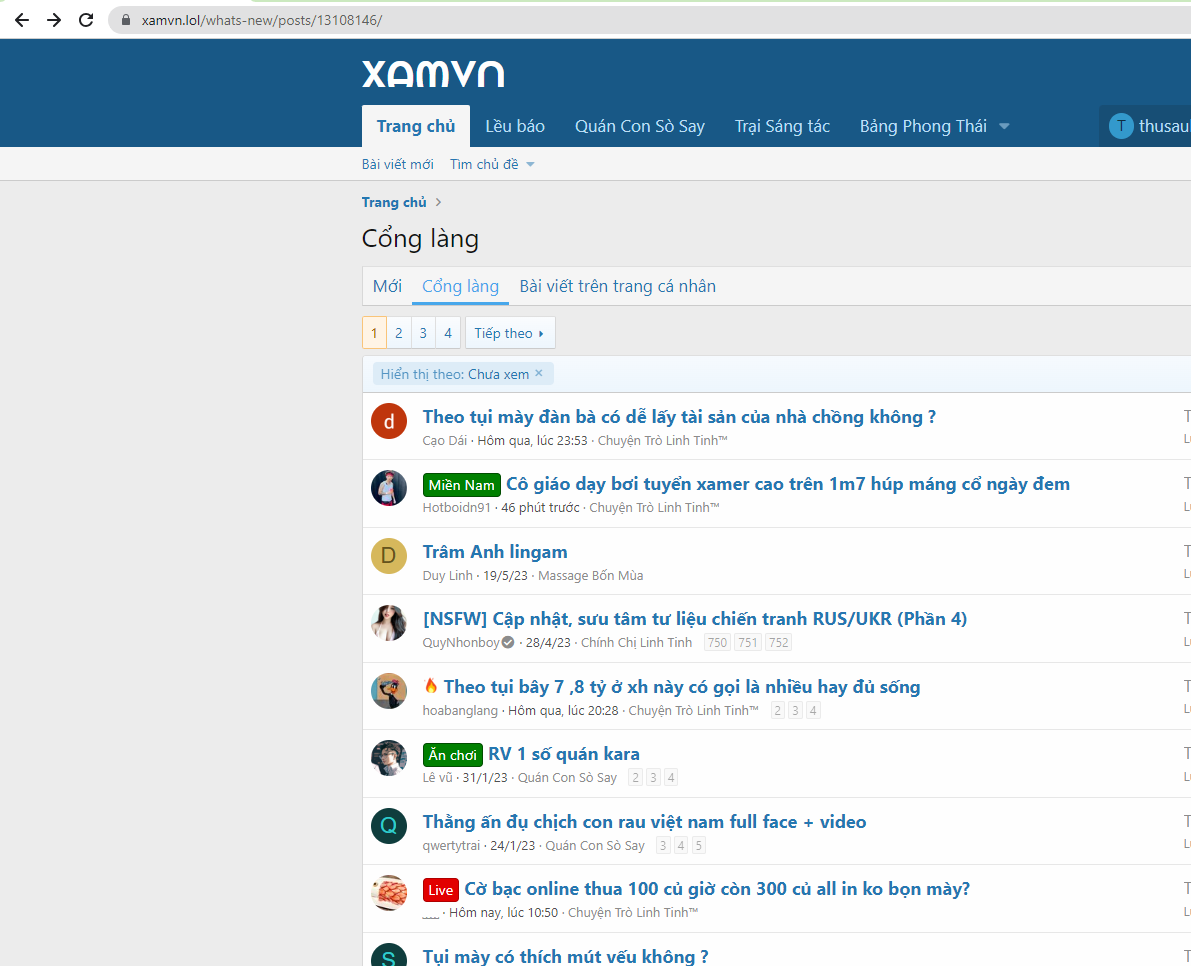This screenshot has width=1191, height=966.
Task: Expand the Bảng Phong Thái dropdown arrow
Action: tap(1004, 126)
